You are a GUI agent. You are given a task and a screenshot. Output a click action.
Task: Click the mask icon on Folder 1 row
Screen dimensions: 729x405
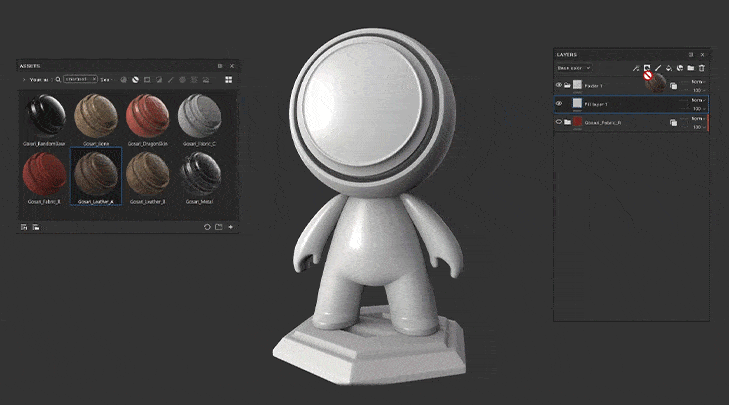point(673,86)
